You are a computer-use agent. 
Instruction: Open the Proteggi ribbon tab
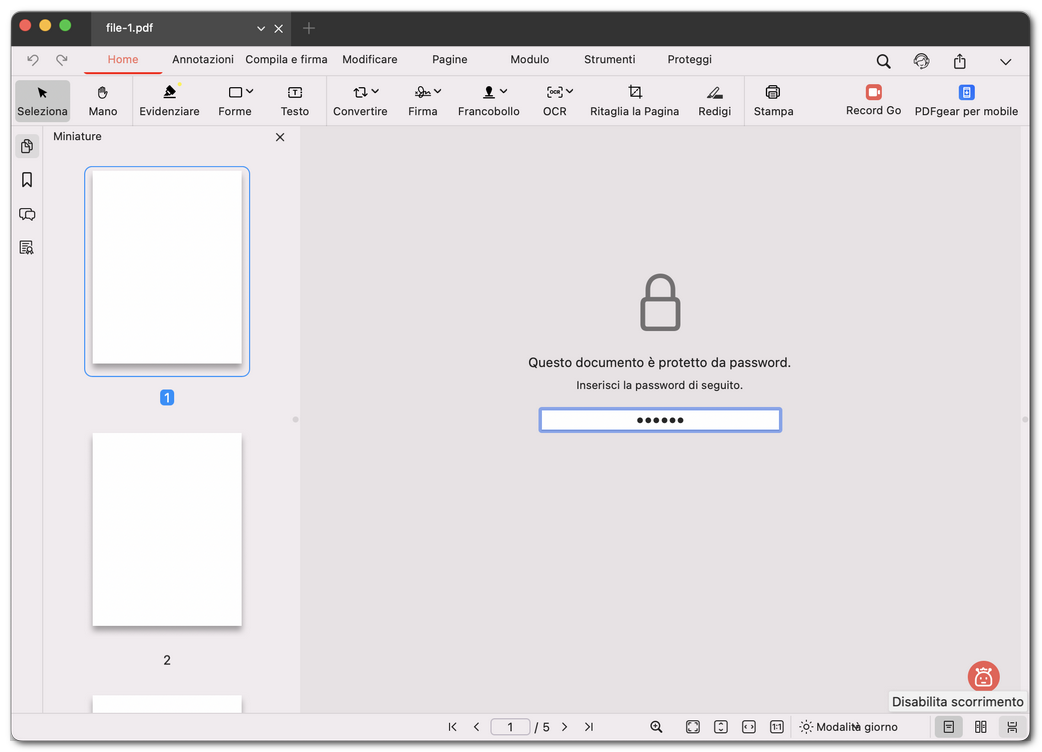(x=689, y=59)
